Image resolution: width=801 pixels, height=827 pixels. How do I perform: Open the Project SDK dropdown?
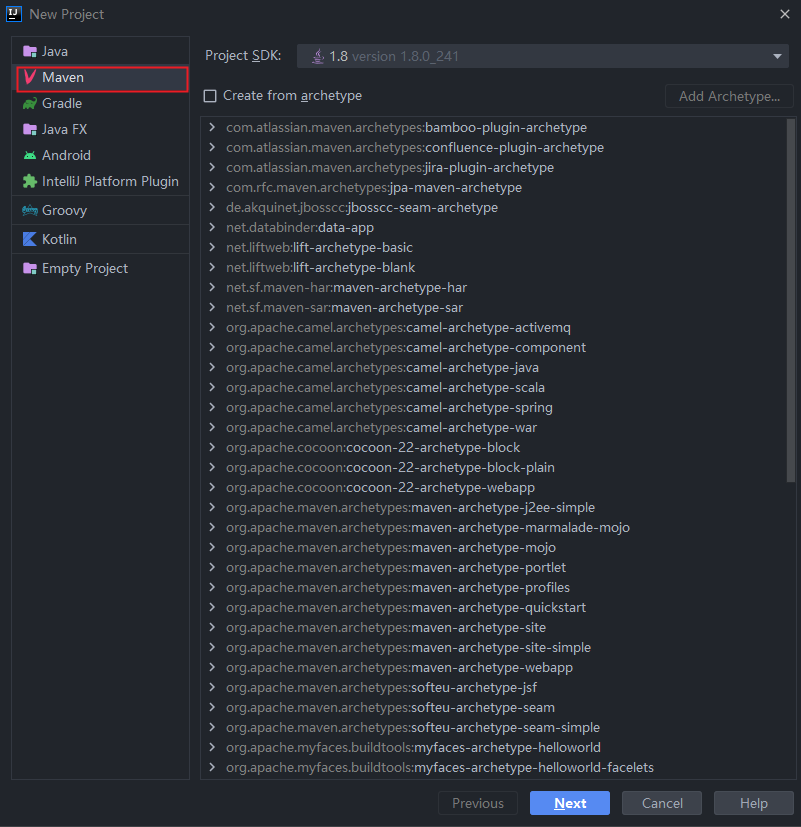(777, 56)
